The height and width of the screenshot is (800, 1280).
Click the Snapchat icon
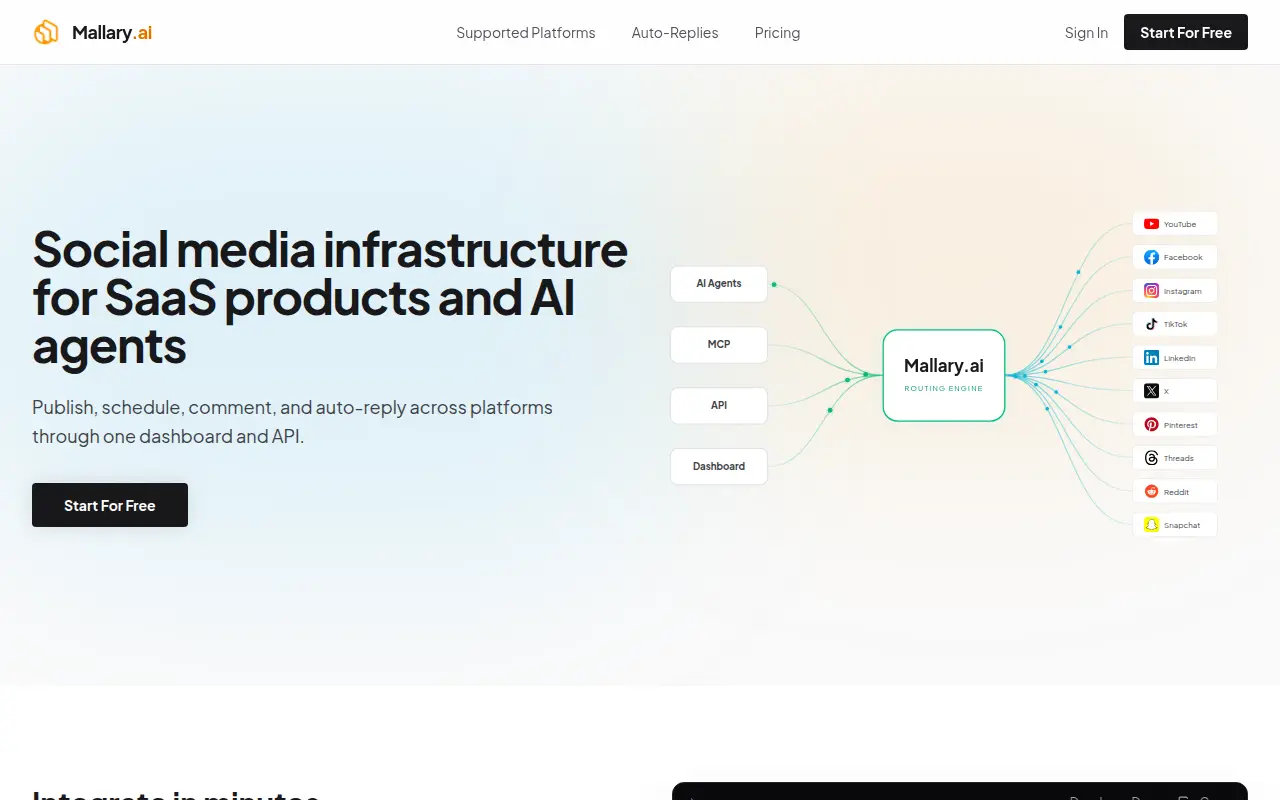pos(1151,525)
